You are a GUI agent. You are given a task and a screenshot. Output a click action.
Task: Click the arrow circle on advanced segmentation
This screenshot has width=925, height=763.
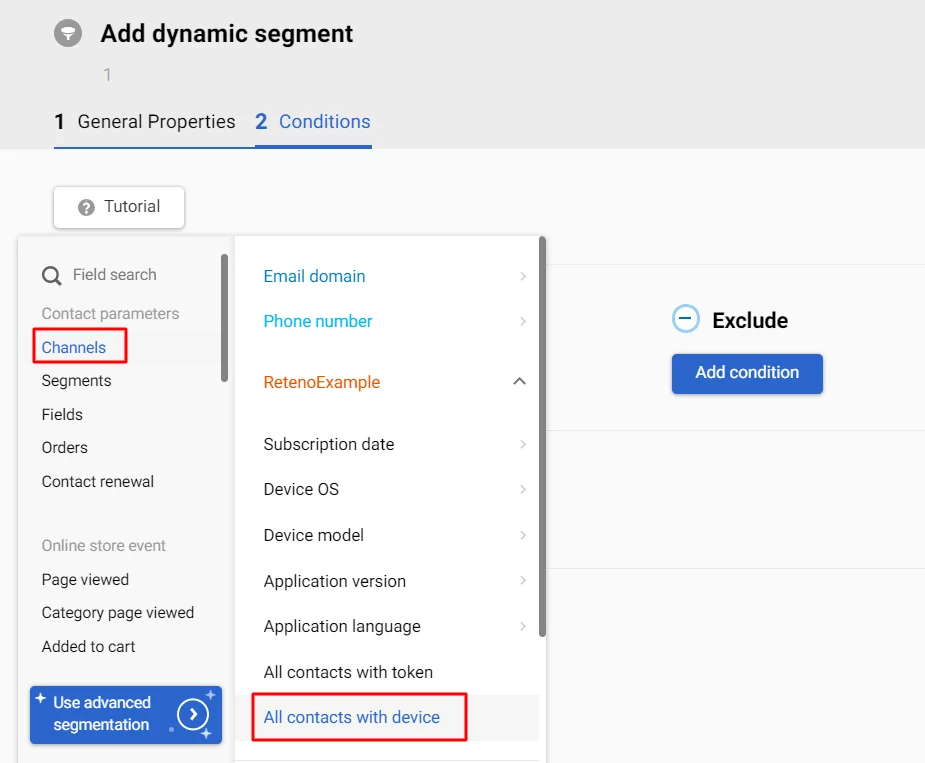tap(193, 714)
